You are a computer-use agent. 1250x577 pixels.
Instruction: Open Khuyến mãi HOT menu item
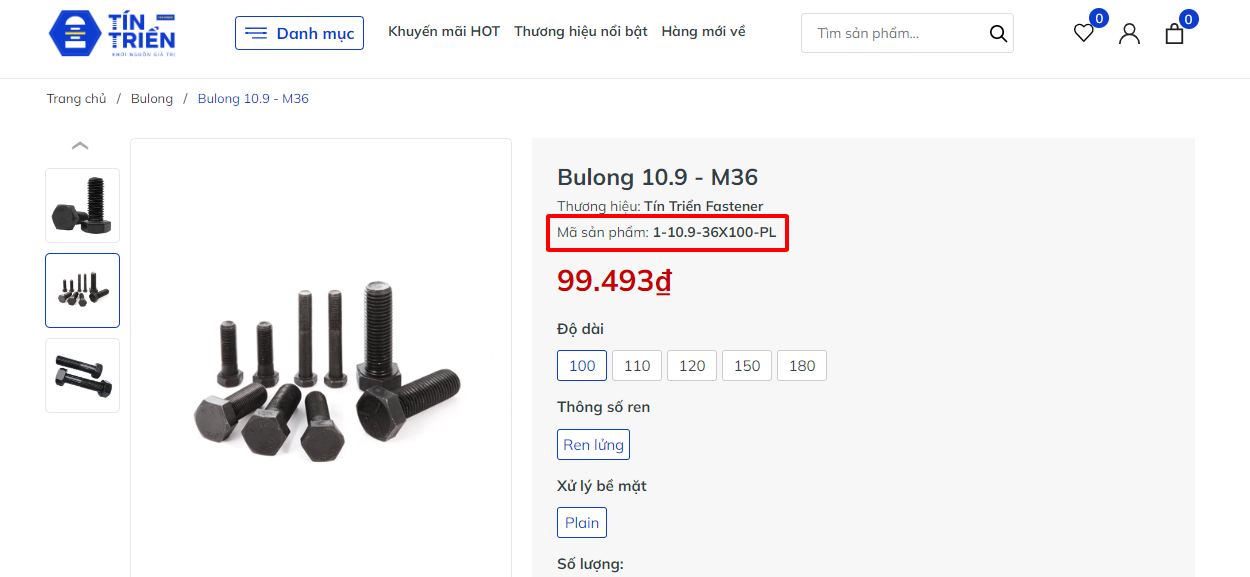444,31
